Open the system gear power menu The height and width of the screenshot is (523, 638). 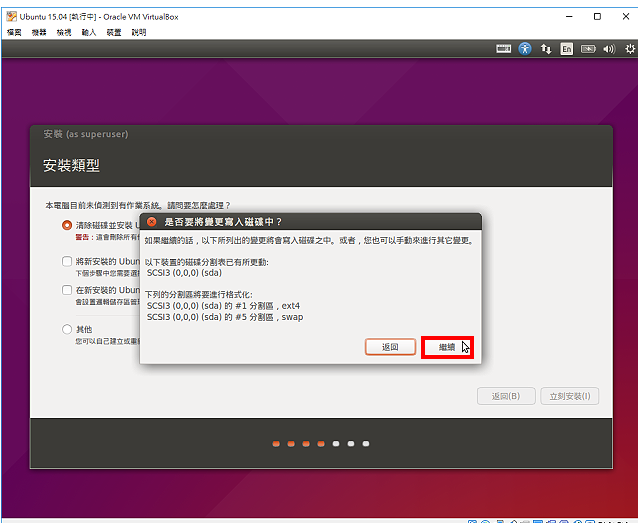(x=630, y=49)
